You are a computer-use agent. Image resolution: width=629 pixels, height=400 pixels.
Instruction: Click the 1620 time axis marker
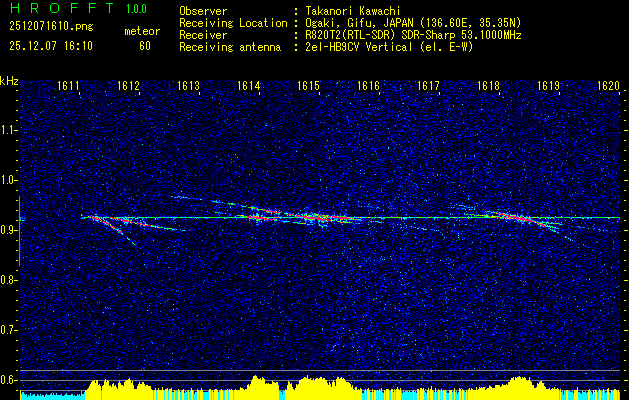[x=609, y=85]
